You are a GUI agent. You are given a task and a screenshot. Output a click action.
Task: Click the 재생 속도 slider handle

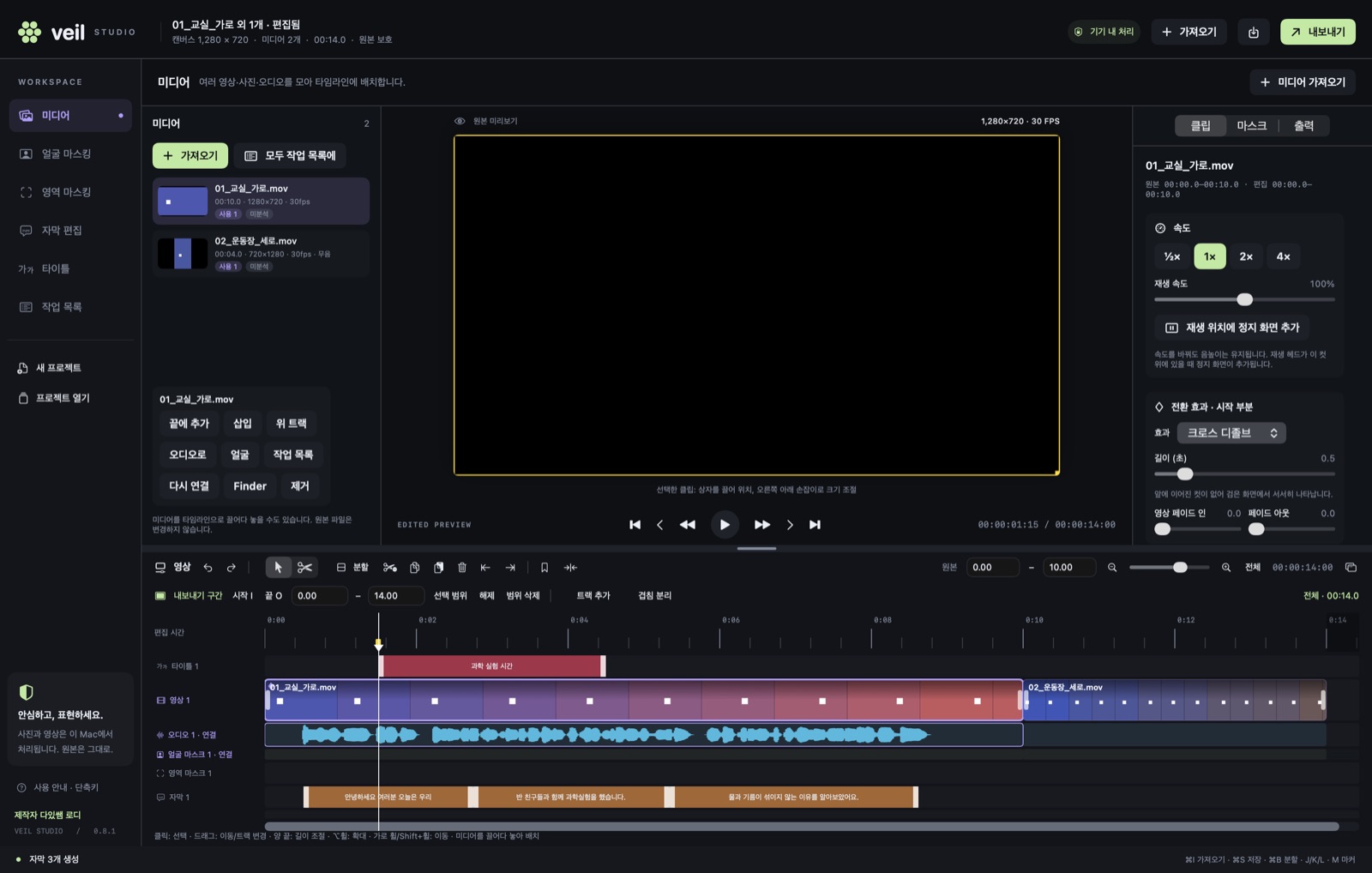tap(1245, 299)
